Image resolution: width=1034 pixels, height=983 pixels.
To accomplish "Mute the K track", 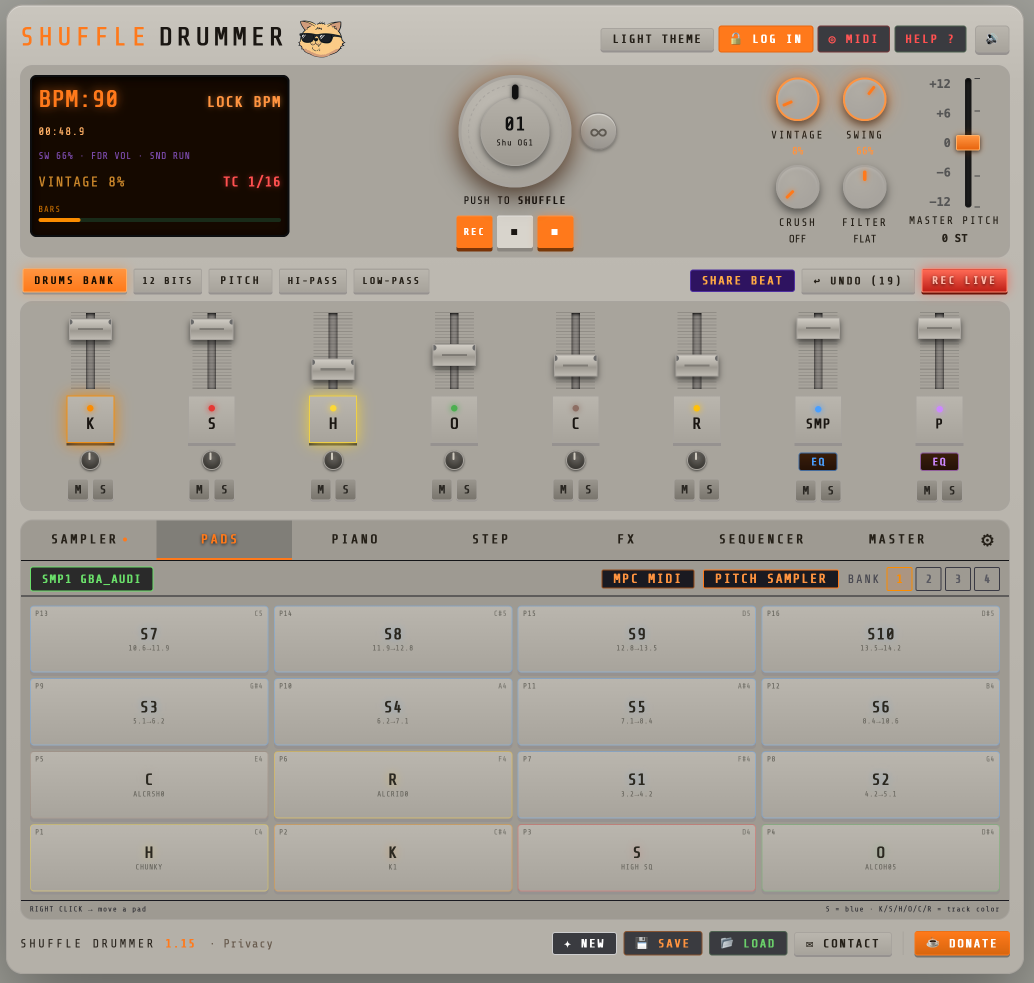I will tap(78, 489).
